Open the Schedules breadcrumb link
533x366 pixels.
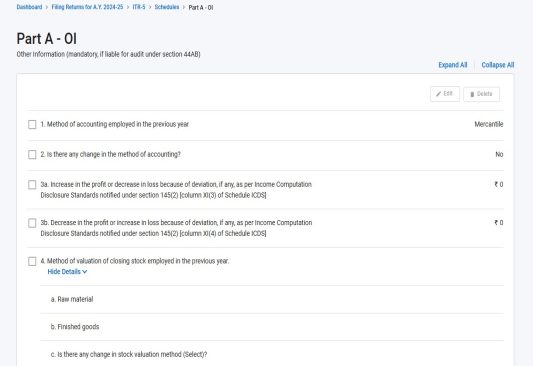tap(167, 7)
